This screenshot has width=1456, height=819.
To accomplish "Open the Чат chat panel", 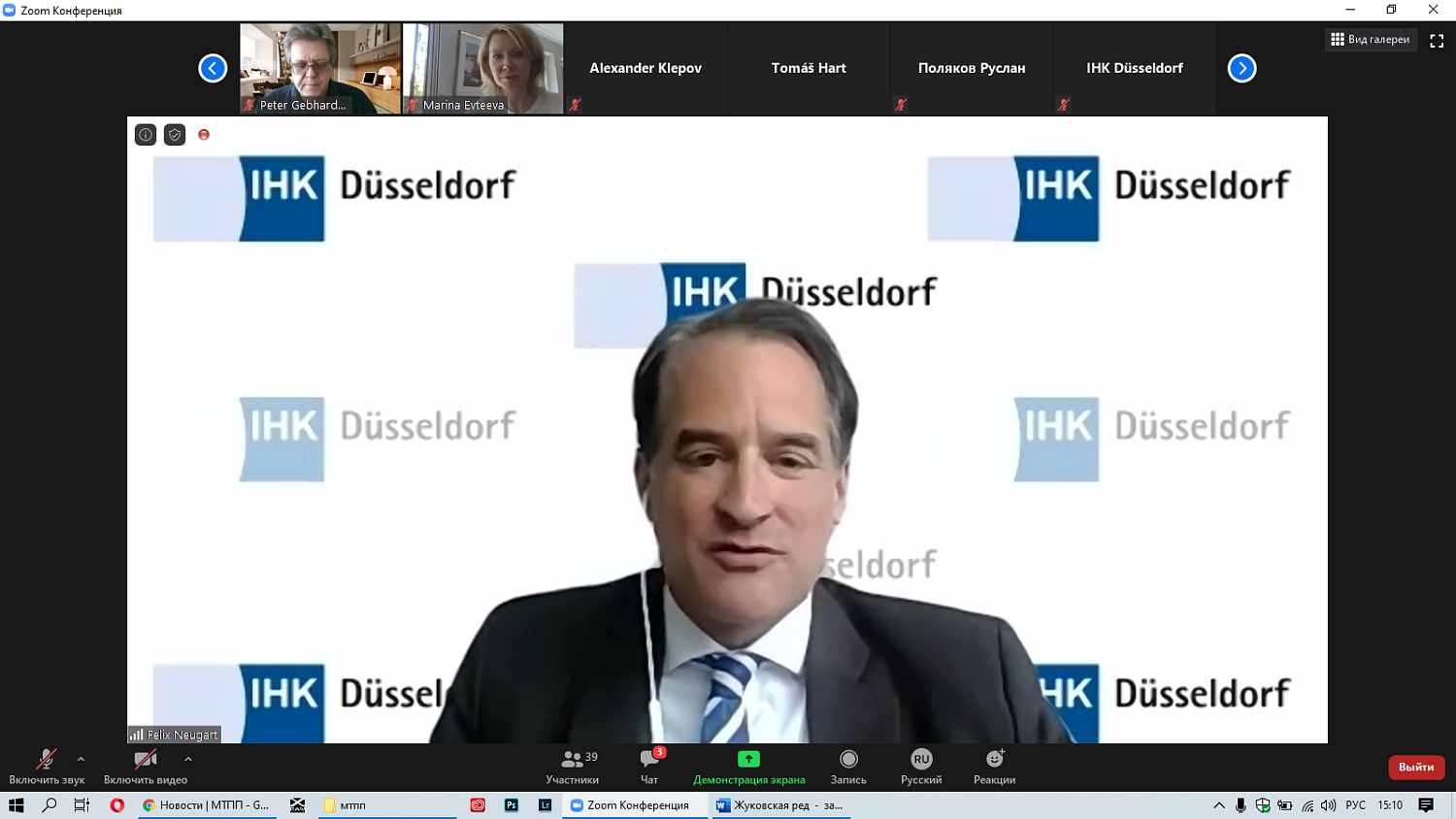I will point(649,766).
